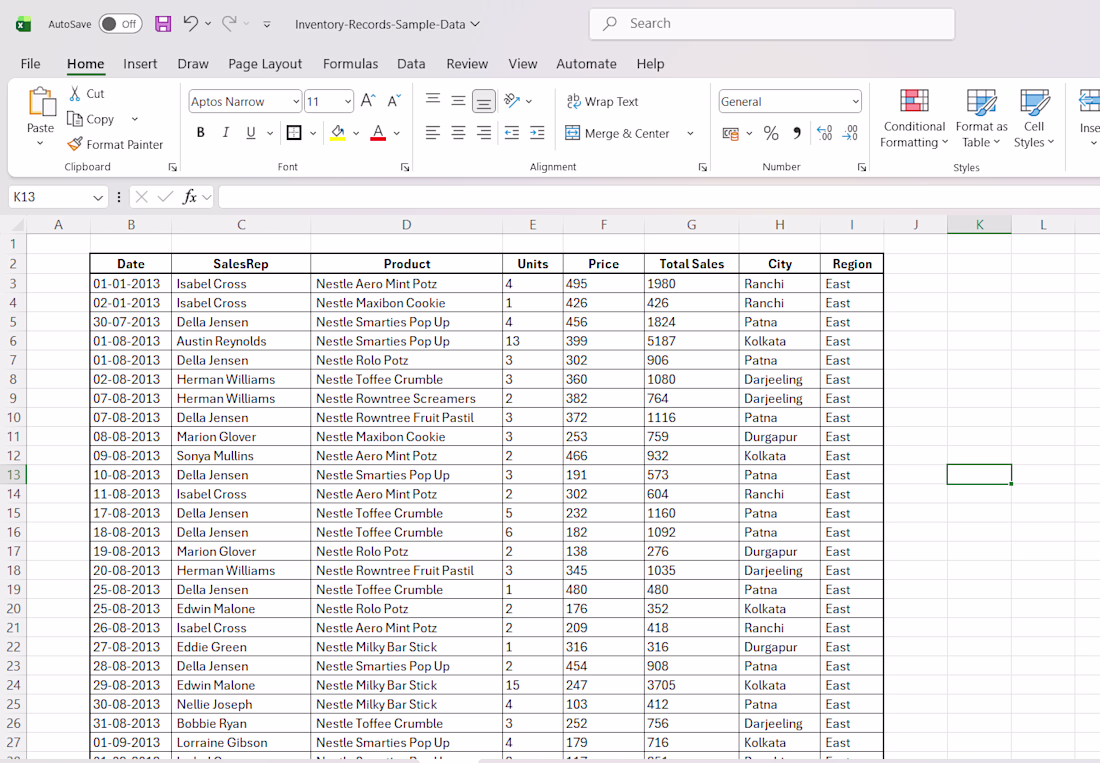Apply yellow Fill Color swatch

click(x=337, y=133)
